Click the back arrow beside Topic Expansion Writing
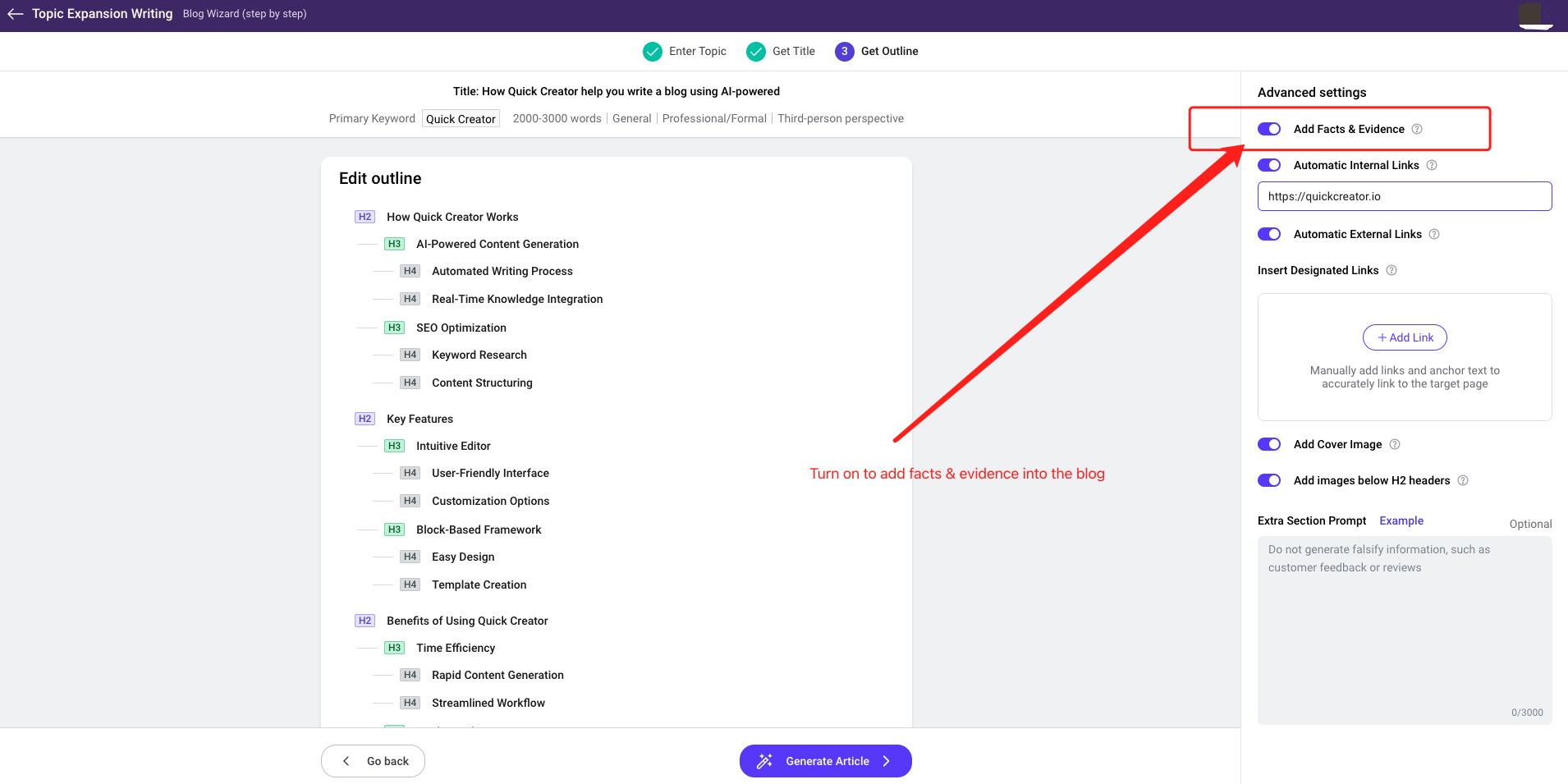Image resolution: width=1568 pixels, height=784 pixels. (x=15, y=14)
